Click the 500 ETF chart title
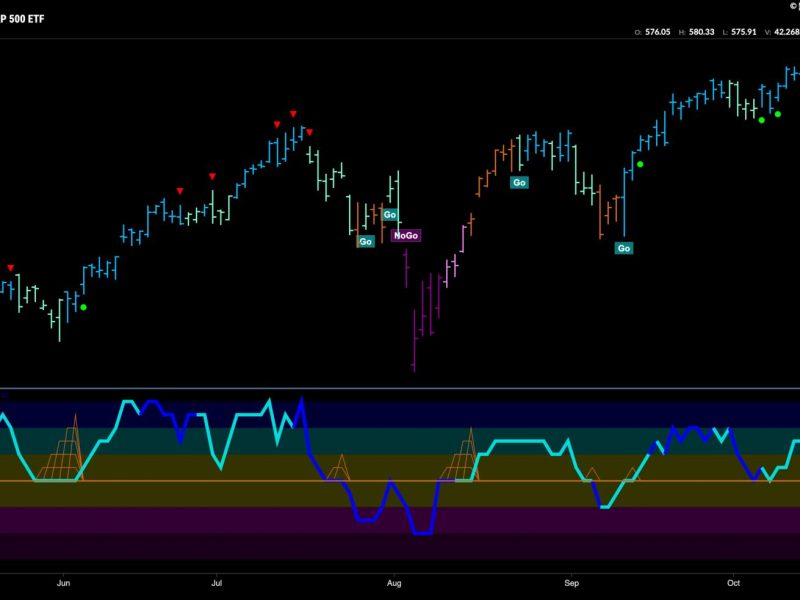 tap(22, 19)
